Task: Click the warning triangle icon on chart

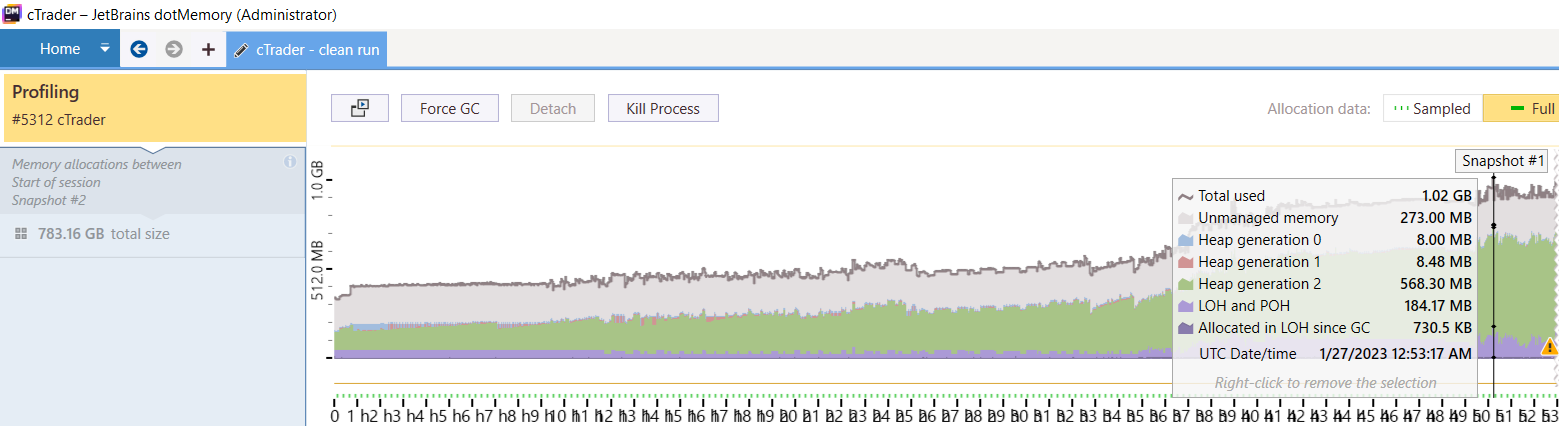Action: pyautogui.click(x=1549, y=347)
